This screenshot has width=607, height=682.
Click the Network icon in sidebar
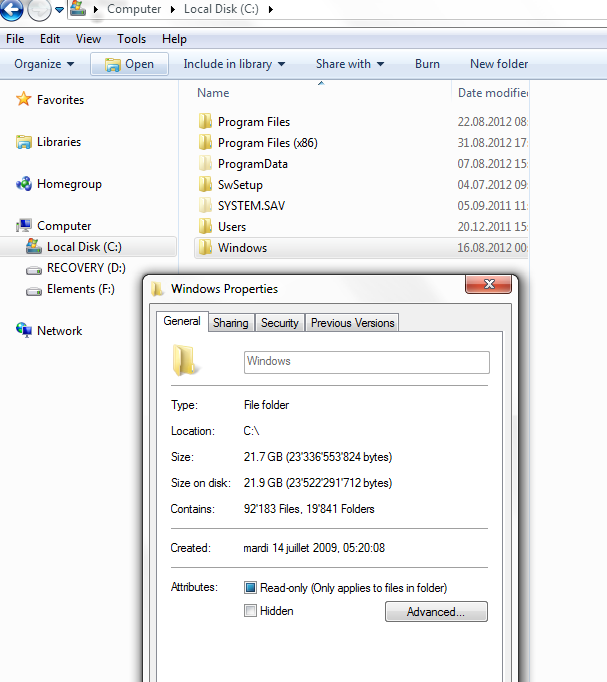pyautogui.click(x=24, y=330)
